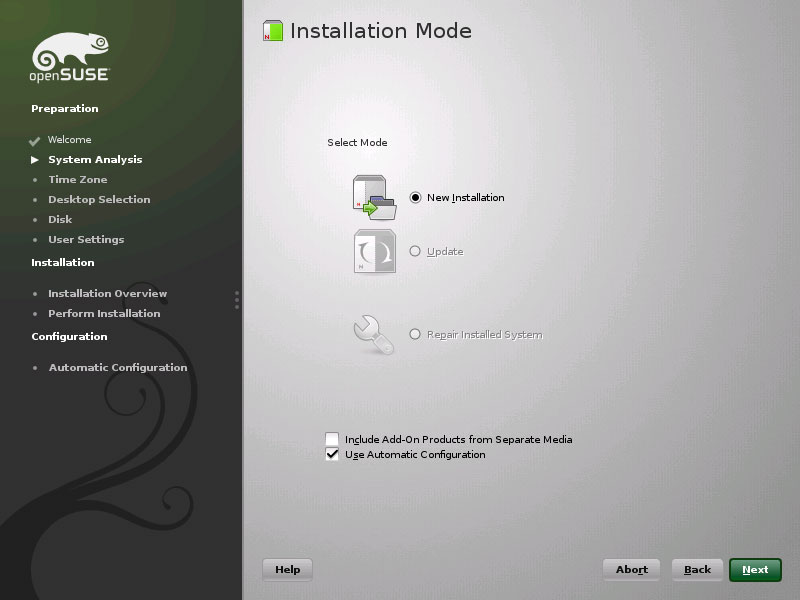
Task: Click the sidebar splitter handle dots
Action: tap(237, 300)
